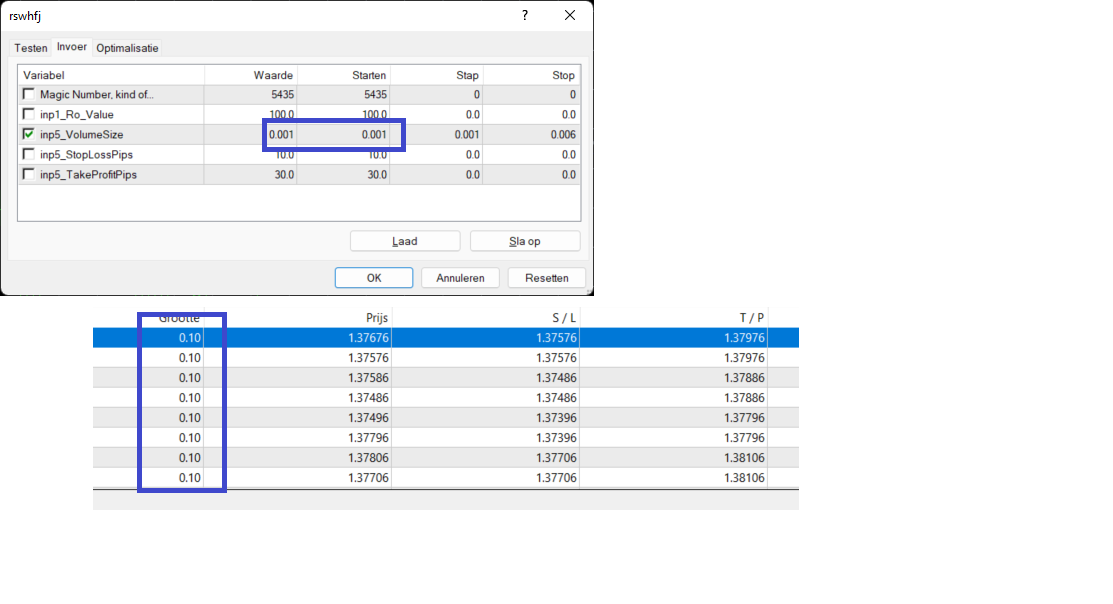Click the T / P column header
This screenshot has height=604, width=1113.
752,318
